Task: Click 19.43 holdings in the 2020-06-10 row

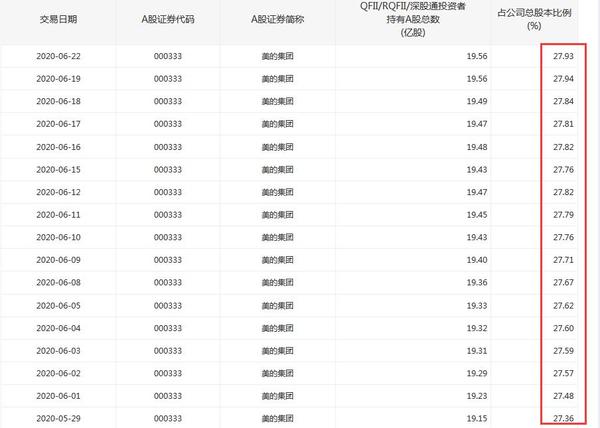Action: (x=477, y=237)
